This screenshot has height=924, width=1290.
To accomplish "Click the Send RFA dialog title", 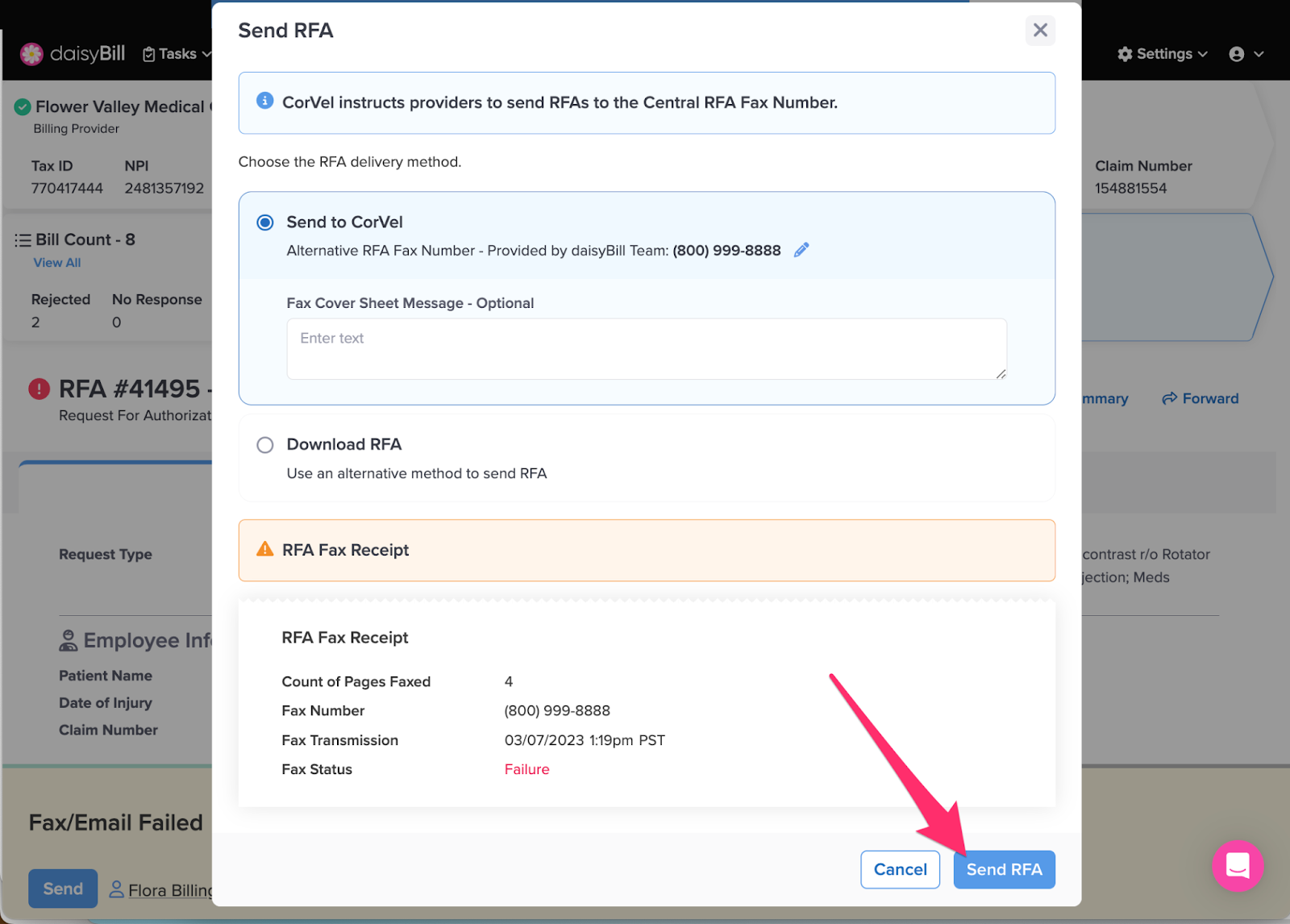I will (x=285, y=31).
